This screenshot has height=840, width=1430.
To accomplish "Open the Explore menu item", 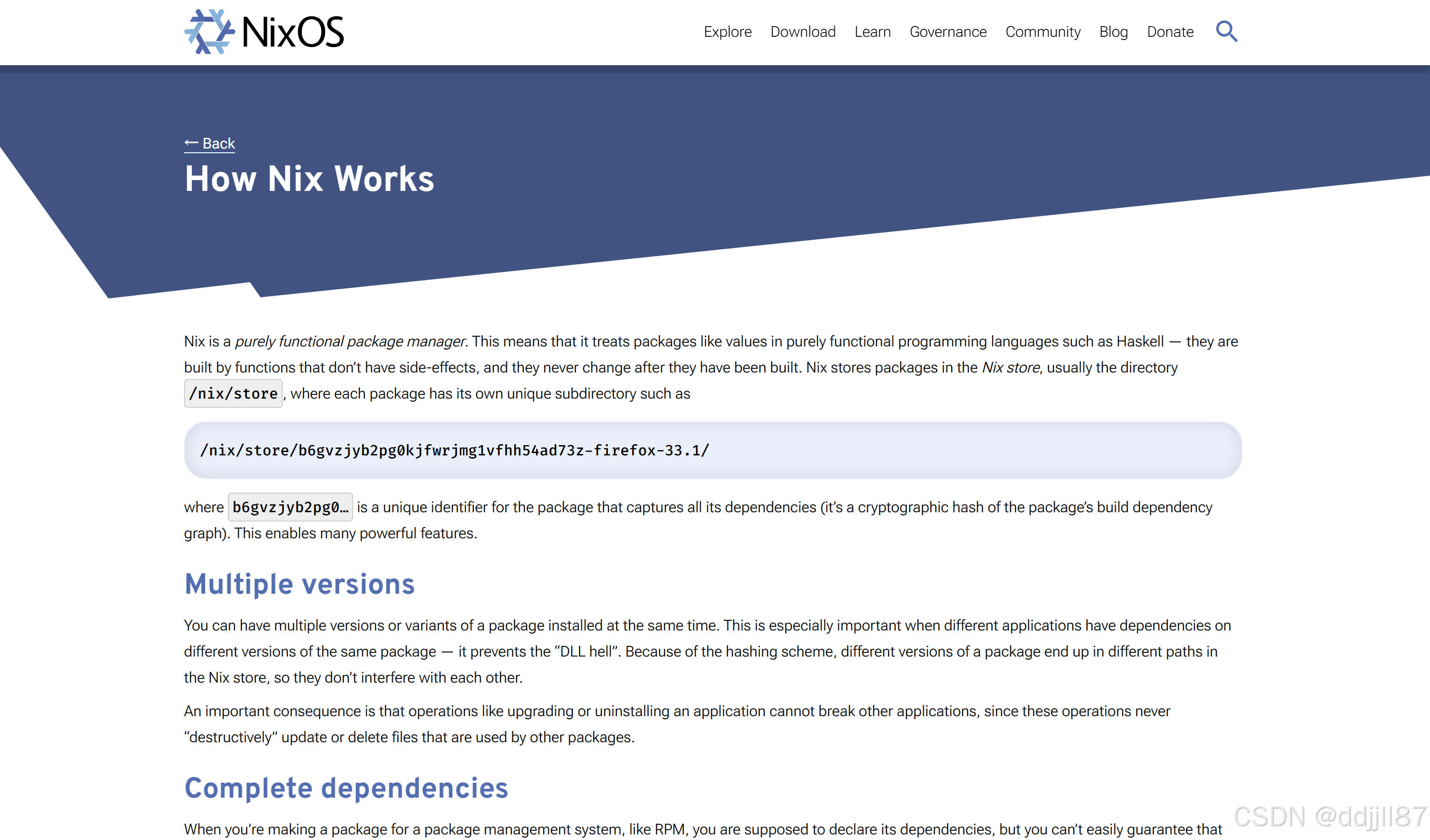I will pyautogui.click(x=728, y=32).
